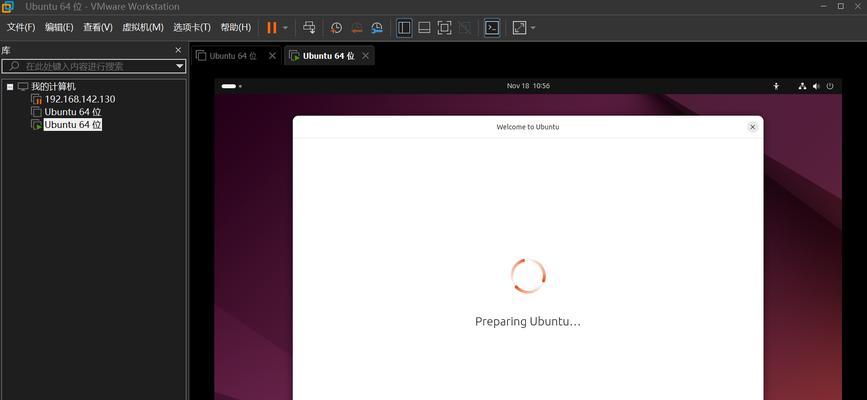The width and height of the screenshot is (867, 400).
Task: Switch to the active running Ubuntu 64 位 tab
Action: point(328,56)
